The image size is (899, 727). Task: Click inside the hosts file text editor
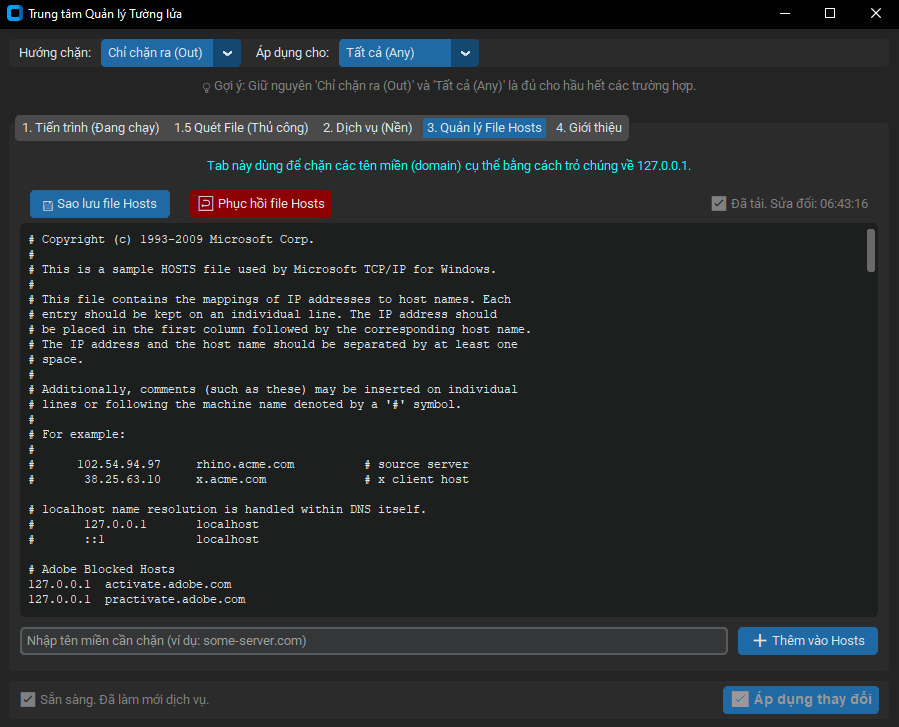pyautogui.click(x=440, y=420)
